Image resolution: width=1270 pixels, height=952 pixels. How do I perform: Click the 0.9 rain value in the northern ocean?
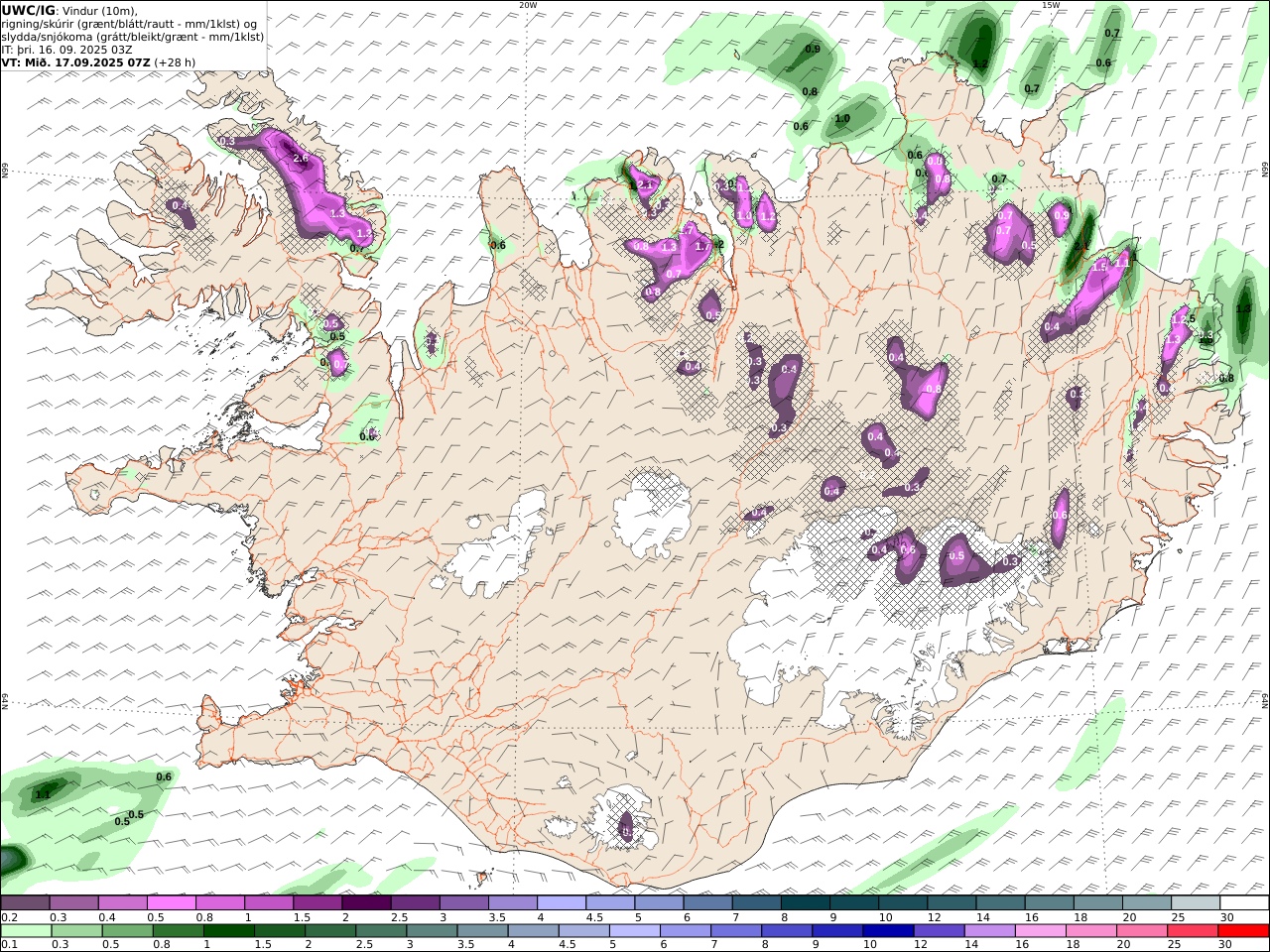[x=813, y=49]
